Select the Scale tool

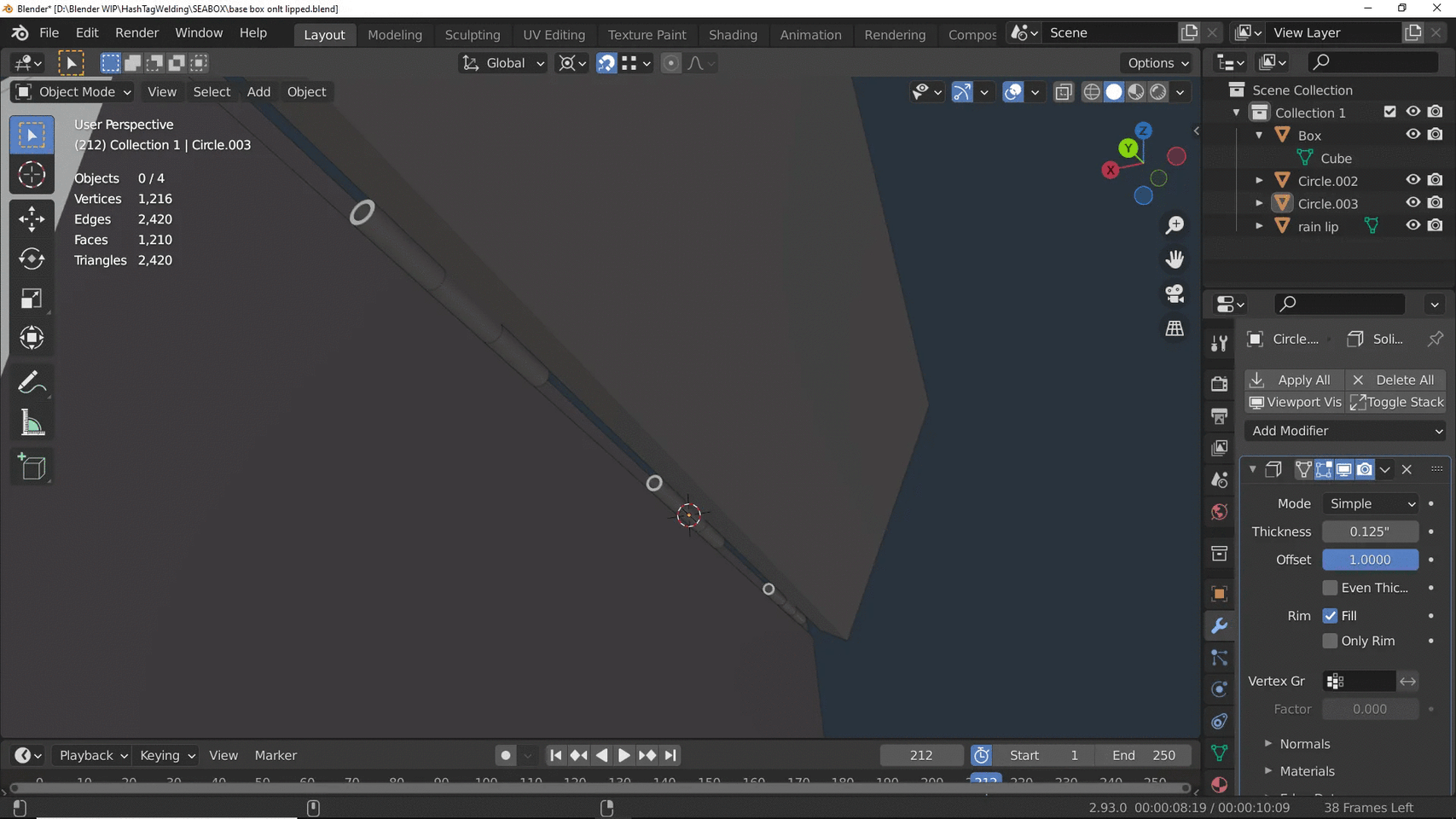click(x=32, y=299)
